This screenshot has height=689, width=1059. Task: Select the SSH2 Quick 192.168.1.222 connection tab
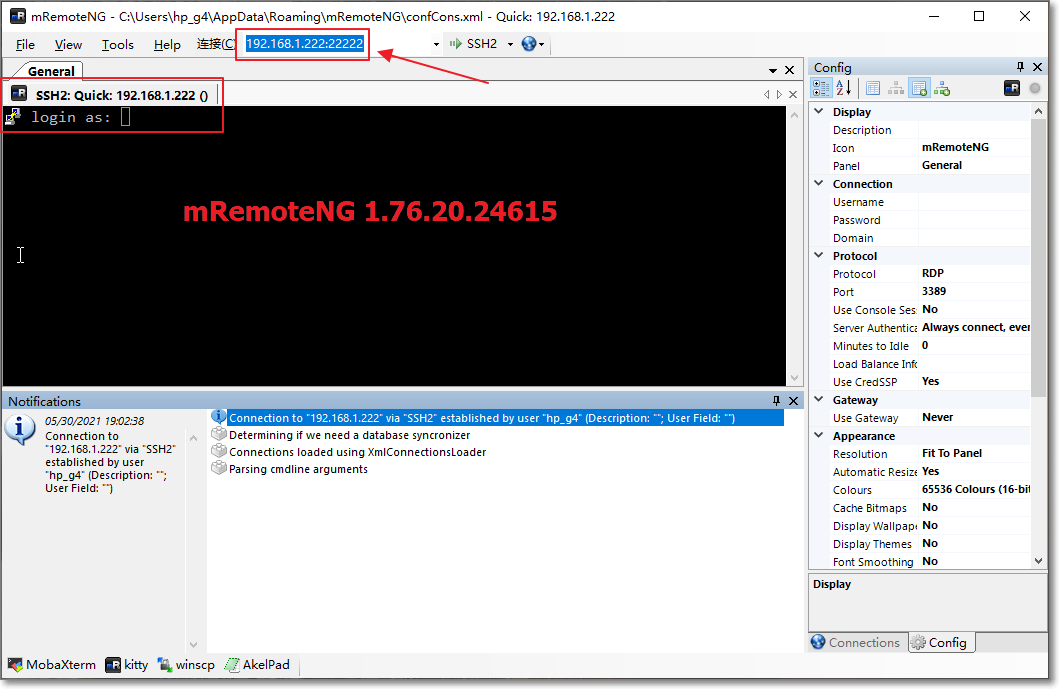111,95
